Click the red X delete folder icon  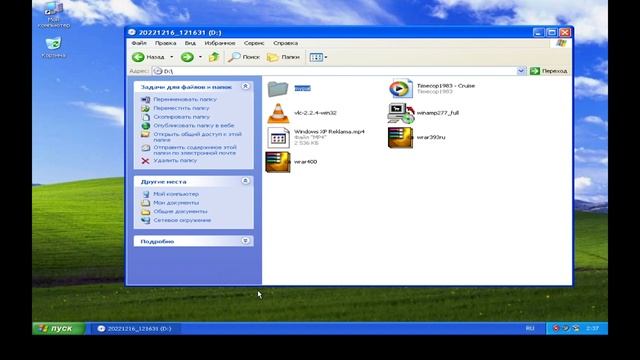coord(145,161)
